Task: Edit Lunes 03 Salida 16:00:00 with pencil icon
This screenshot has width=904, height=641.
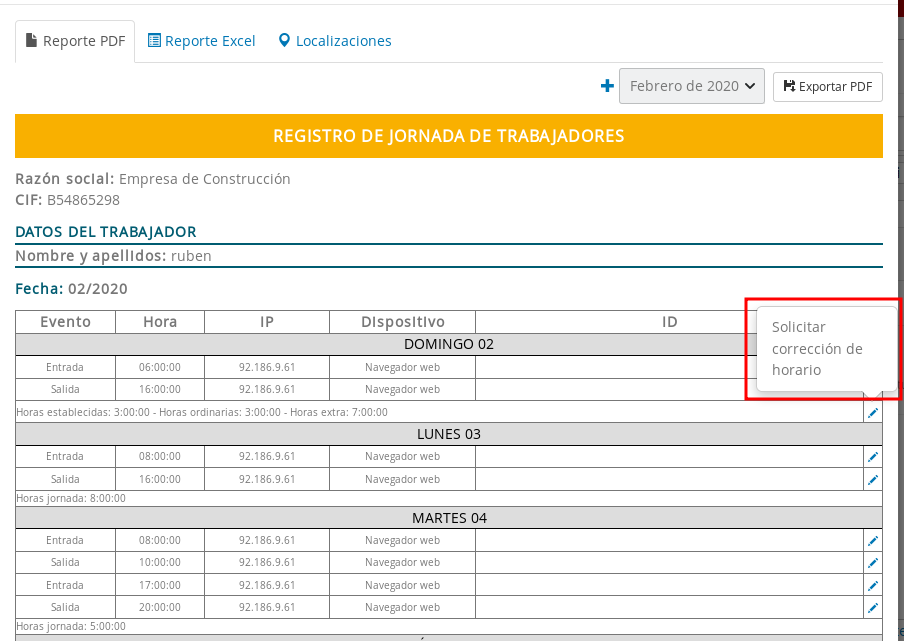Action: [873, 479]
